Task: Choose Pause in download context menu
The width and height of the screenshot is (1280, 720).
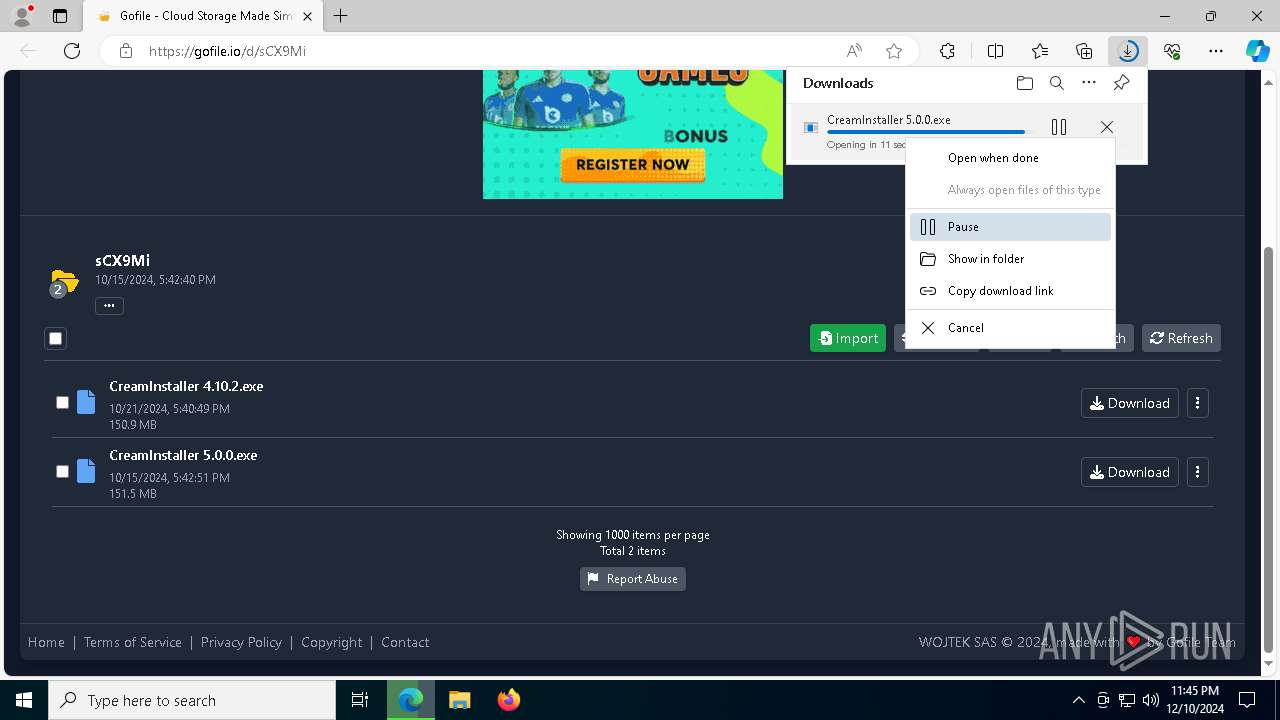Action: [x=1010, y=227]
